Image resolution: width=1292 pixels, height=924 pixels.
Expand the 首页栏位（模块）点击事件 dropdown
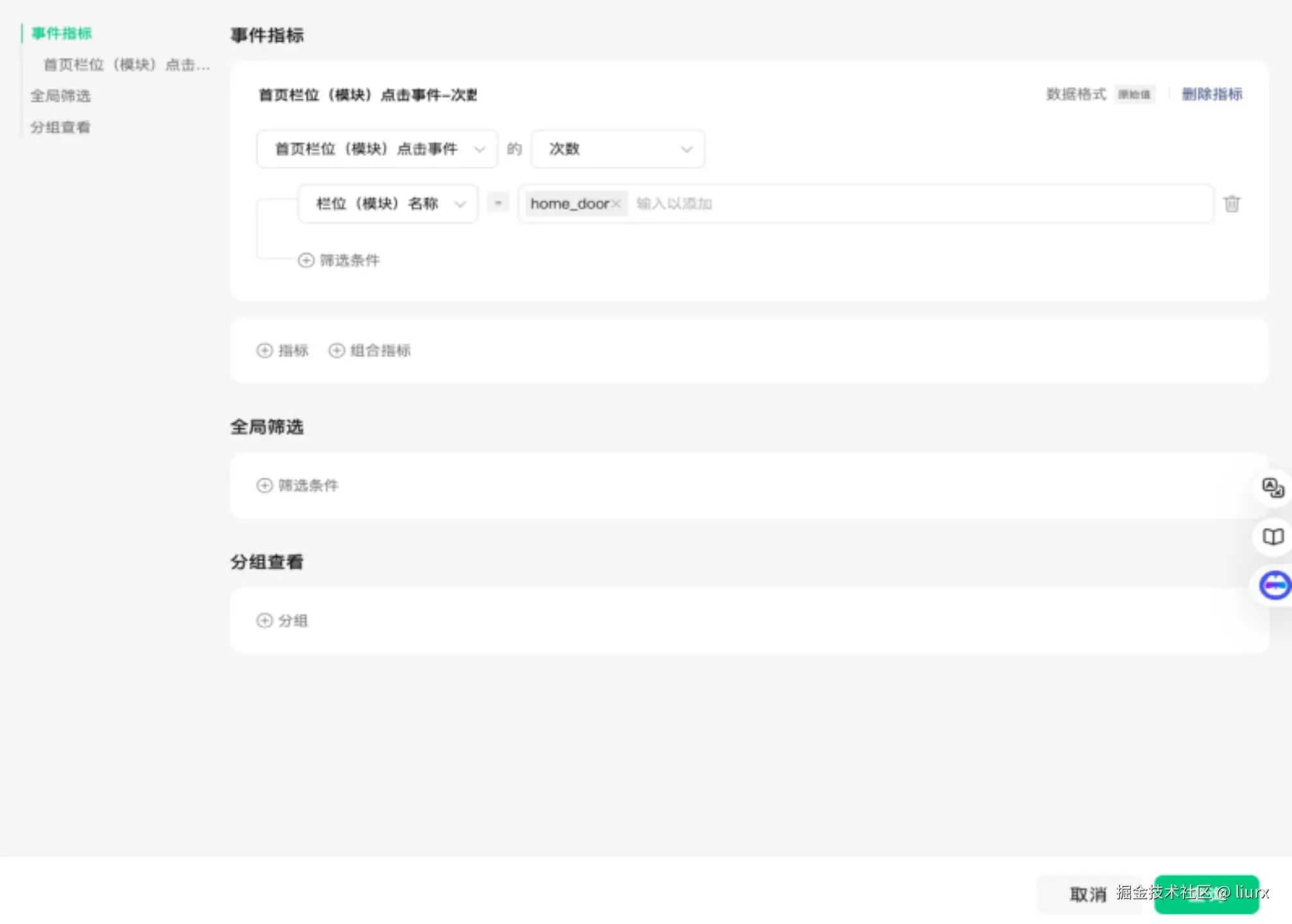click(377, 149)
